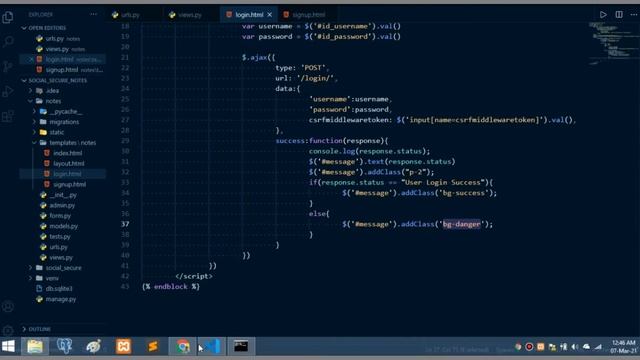Open Google Chrome from taskbar
Screen dimensions: 640x360
(183, 347)
